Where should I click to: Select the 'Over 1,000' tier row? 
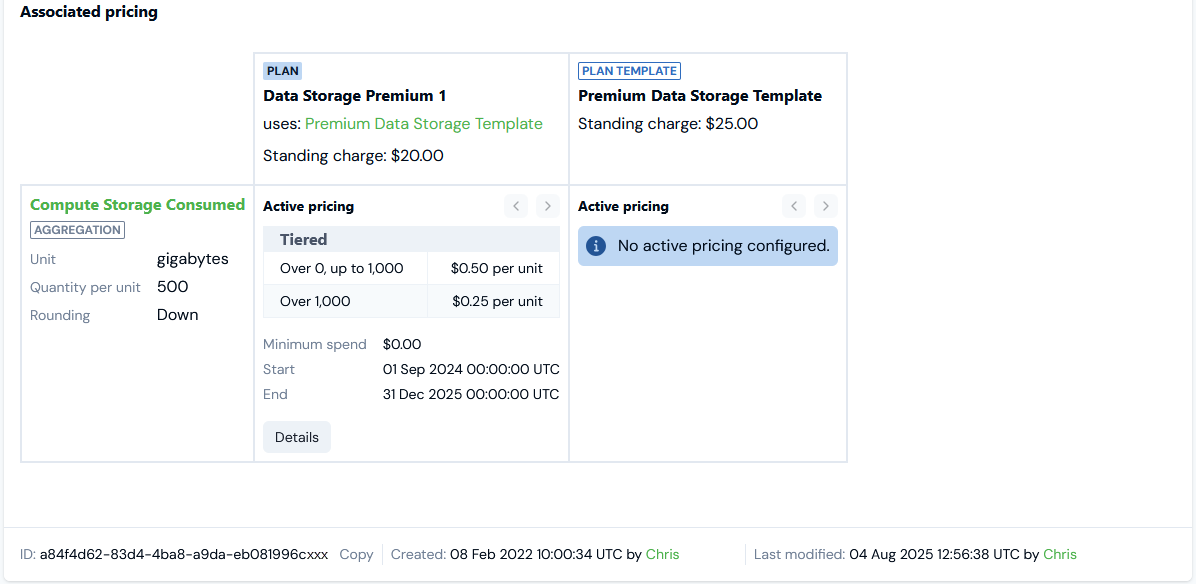click(x=315, y=301)
